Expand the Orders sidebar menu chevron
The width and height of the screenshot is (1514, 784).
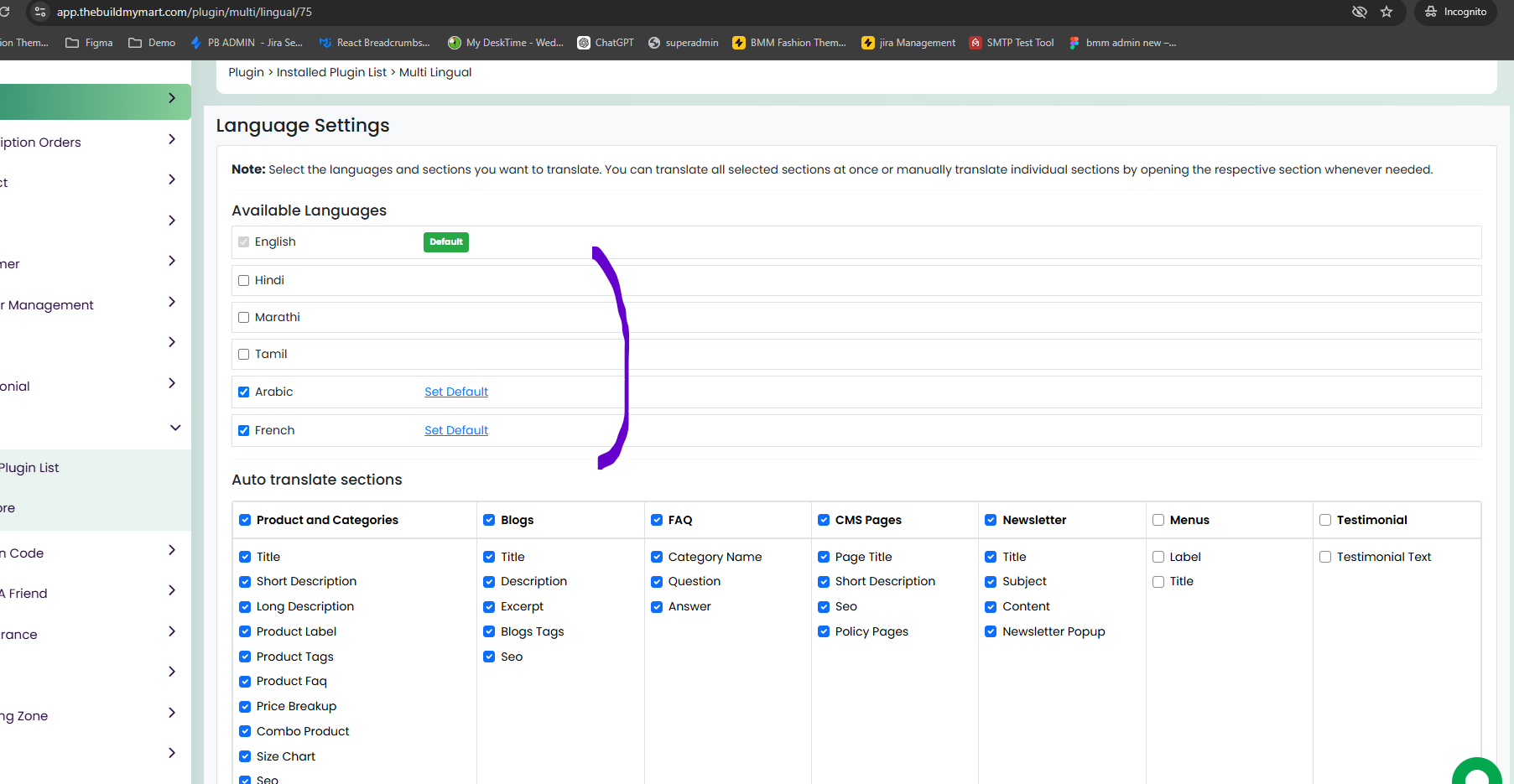click(172, 139)
